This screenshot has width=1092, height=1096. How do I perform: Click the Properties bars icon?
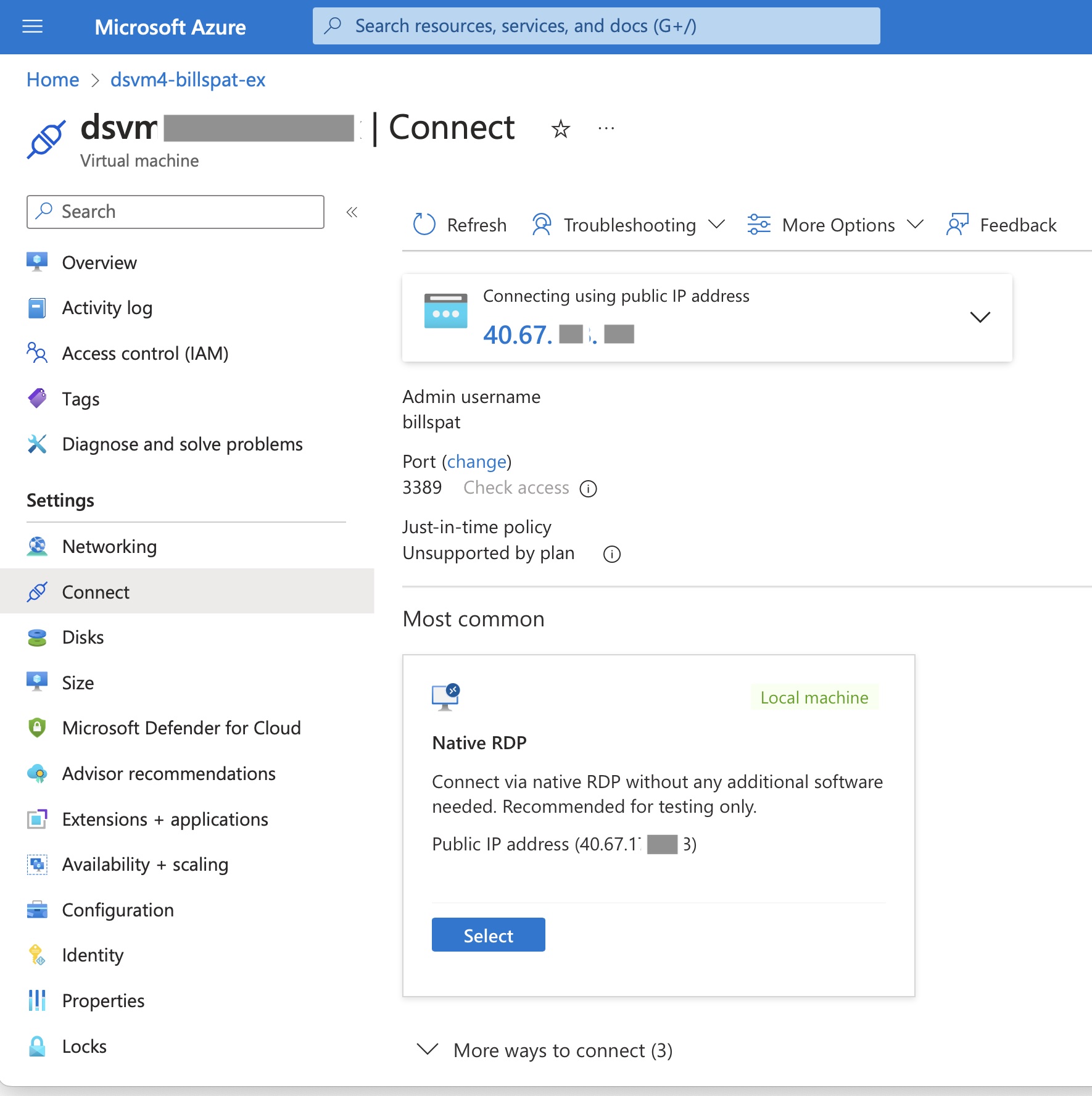(x=37, y=1000)
